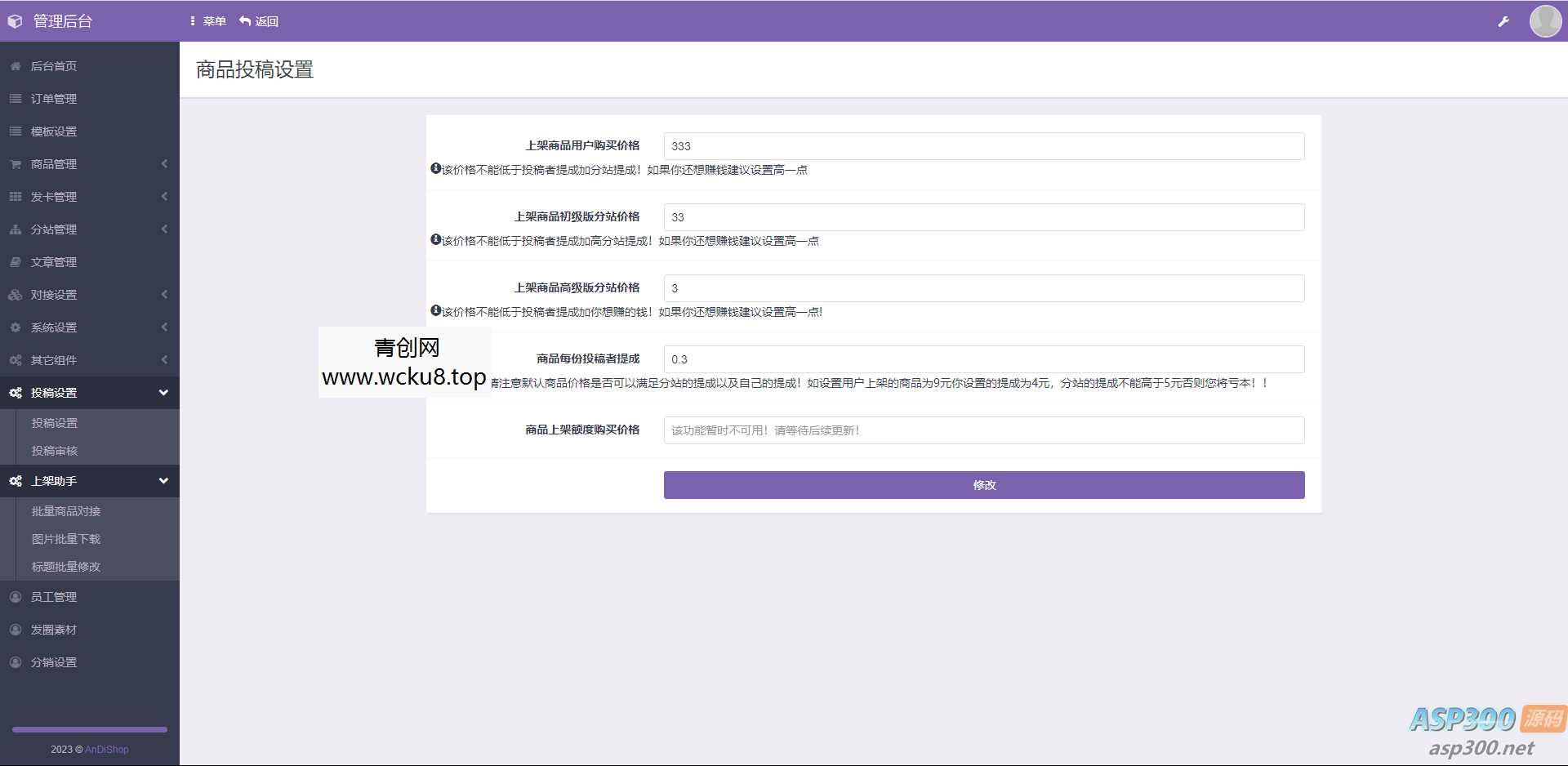This screenshot has height=766, width=1568.
Task: Click the 后台首页 home icon
Action: [14, 66]
